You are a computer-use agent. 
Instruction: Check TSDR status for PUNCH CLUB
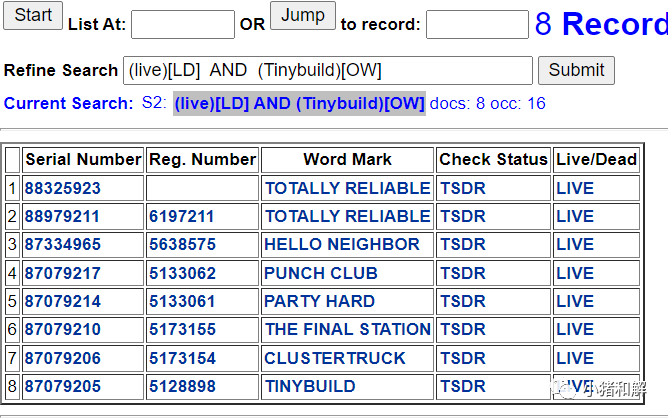(463, 273)
